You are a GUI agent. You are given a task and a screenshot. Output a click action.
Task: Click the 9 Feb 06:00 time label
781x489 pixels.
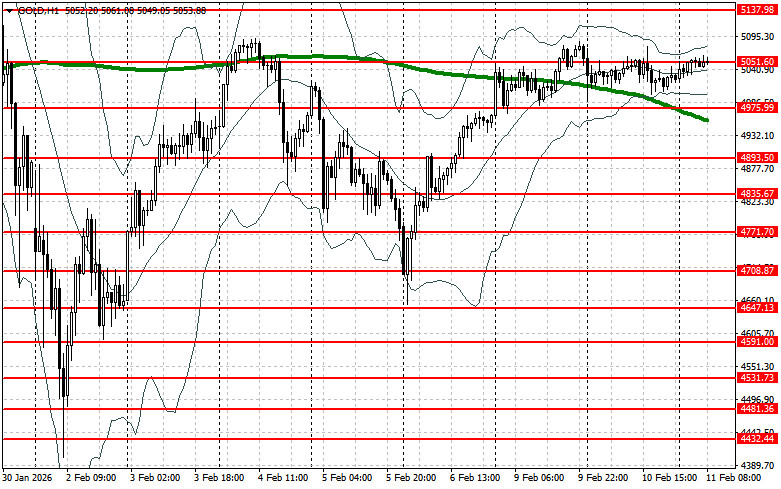click(x=539, y=478)
